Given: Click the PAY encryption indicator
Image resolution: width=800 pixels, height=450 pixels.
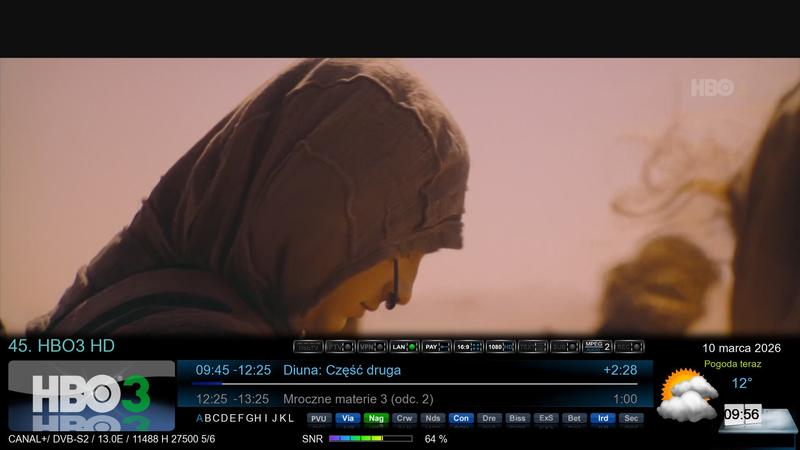Looking at the screenshot, I should pyautogui.click(x=437, y=347).
